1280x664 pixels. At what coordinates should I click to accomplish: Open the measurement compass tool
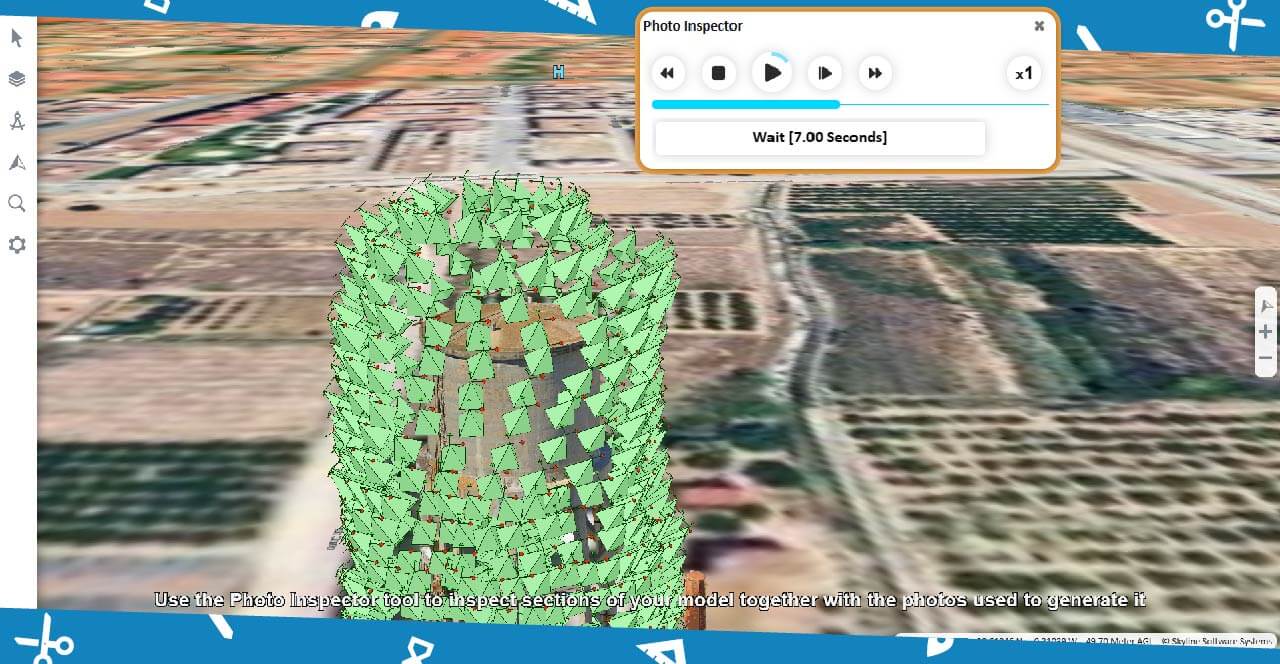(x=17, y=121)
